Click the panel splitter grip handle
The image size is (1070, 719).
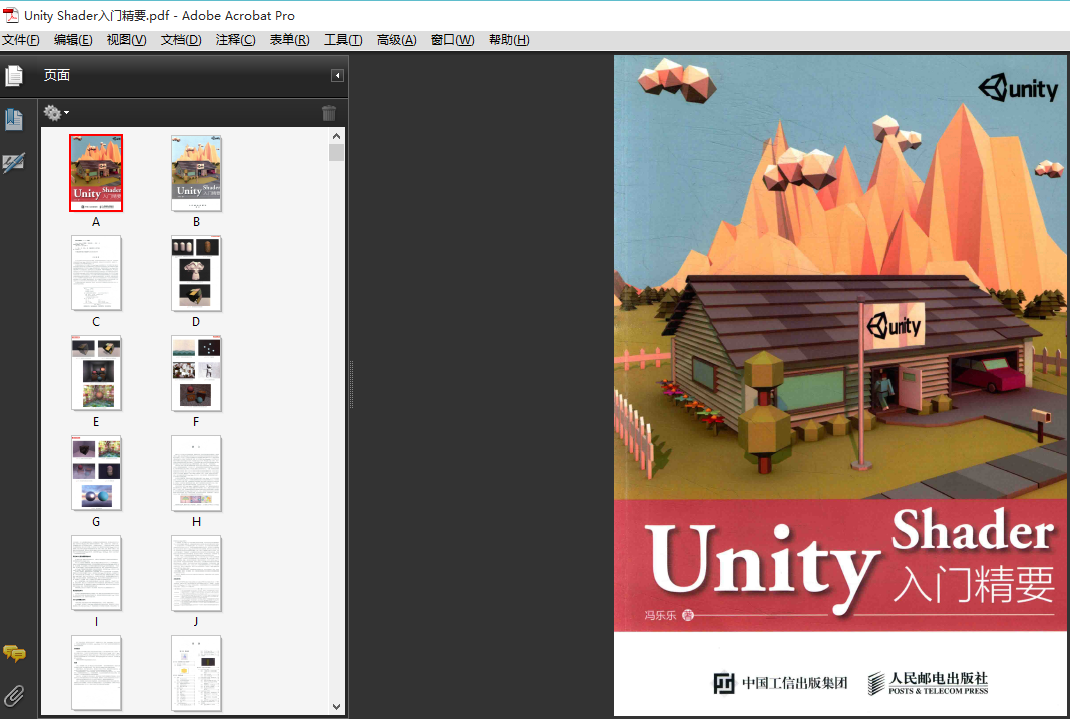click(351, 384)
